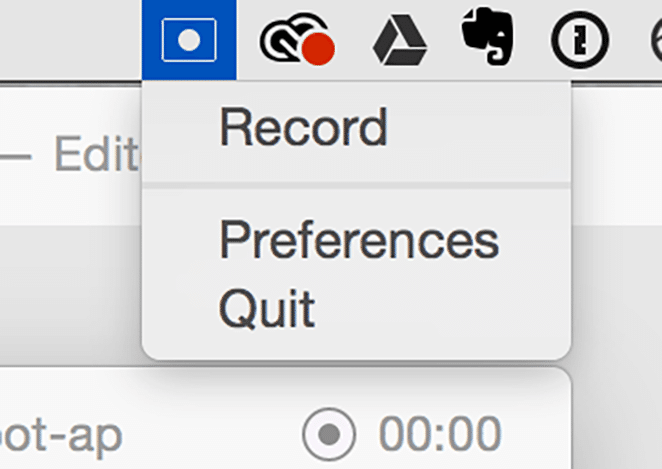
Task: Click the screen recorder menu bar icon
Action: 189,40
